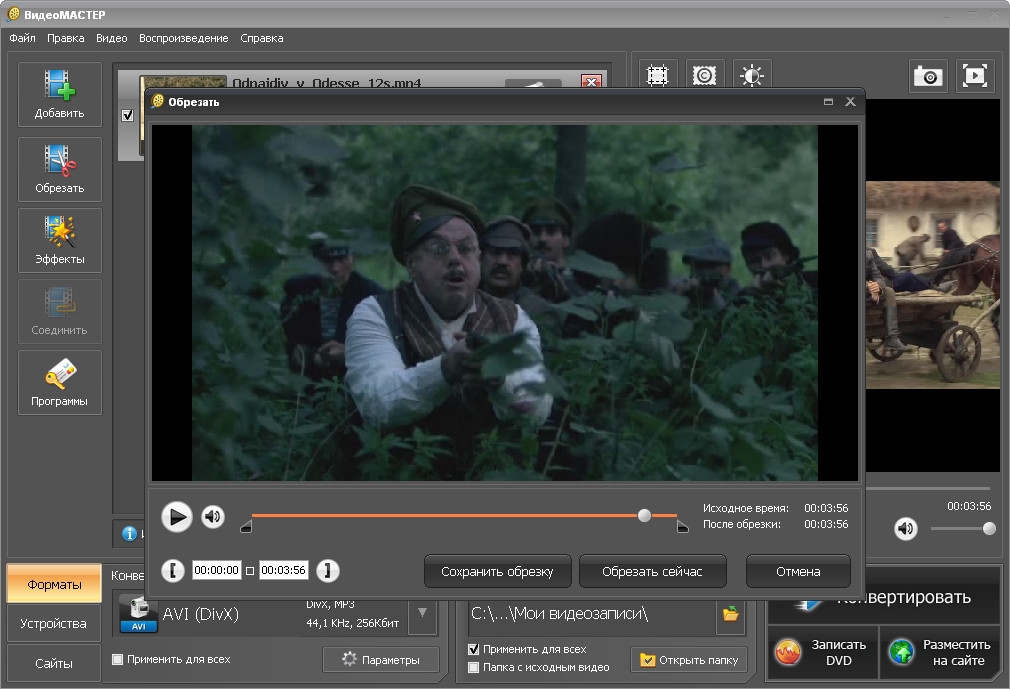Browse for output folder with folder icon
Screen dimensions: 1010x689
coord(731,613)
